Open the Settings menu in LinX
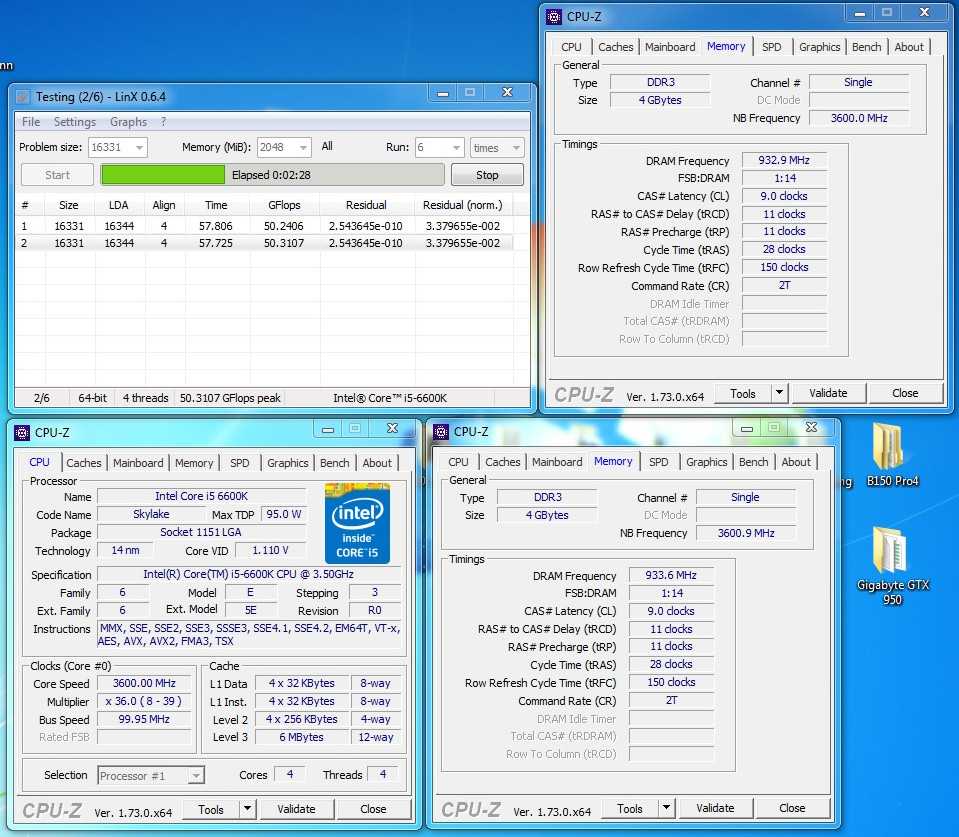 click(x=75, y=122)
